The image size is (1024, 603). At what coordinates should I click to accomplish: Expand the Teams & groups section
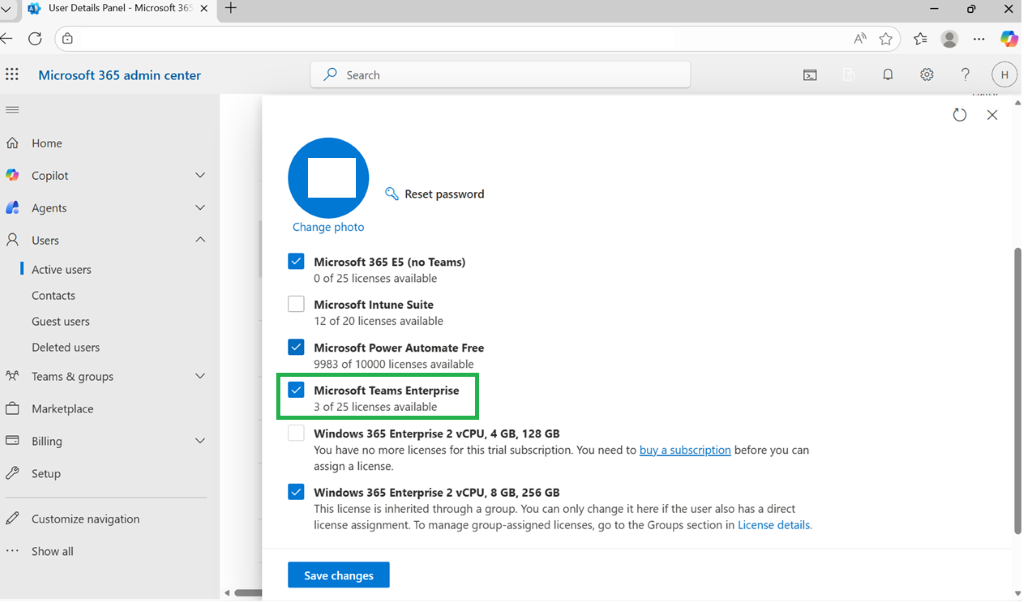coord(200,376)
